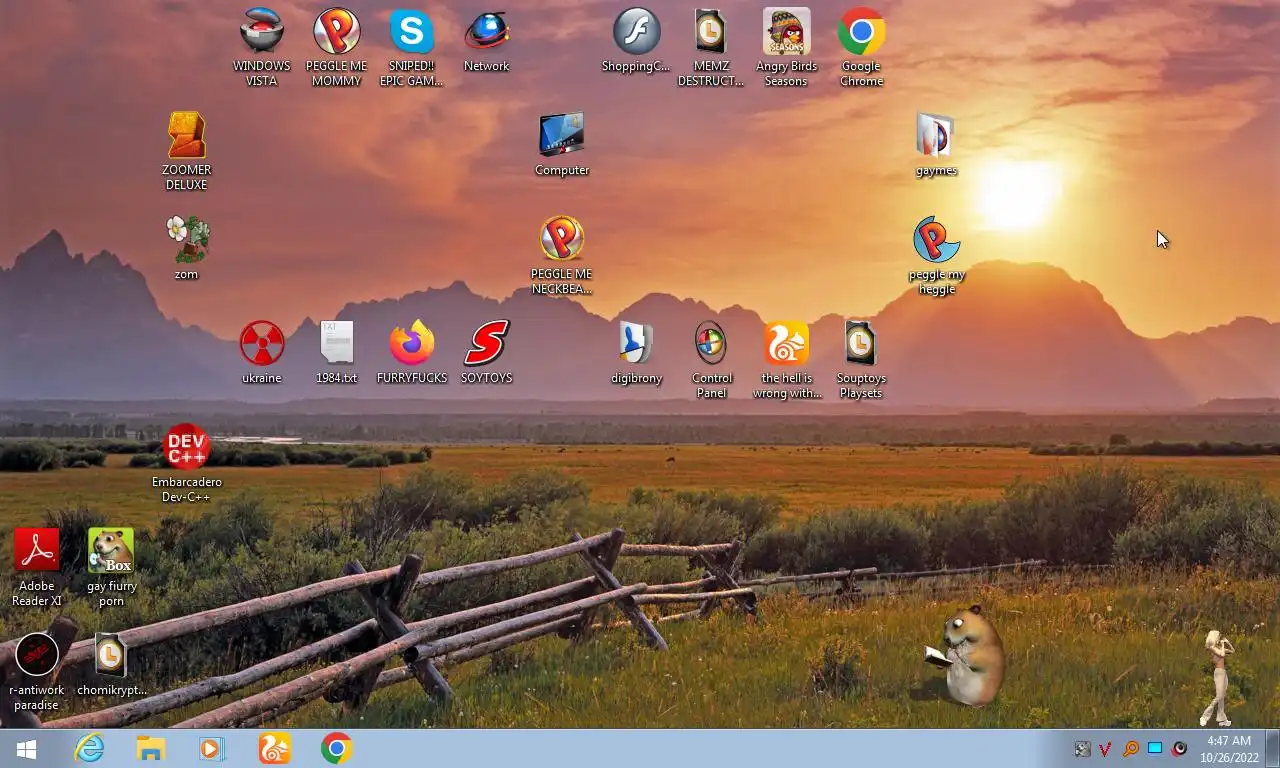The height and width of the screenshot is (768, 1280).
Task: Click the speaker-like red tray icon
Action: (x=1180, y=749)
